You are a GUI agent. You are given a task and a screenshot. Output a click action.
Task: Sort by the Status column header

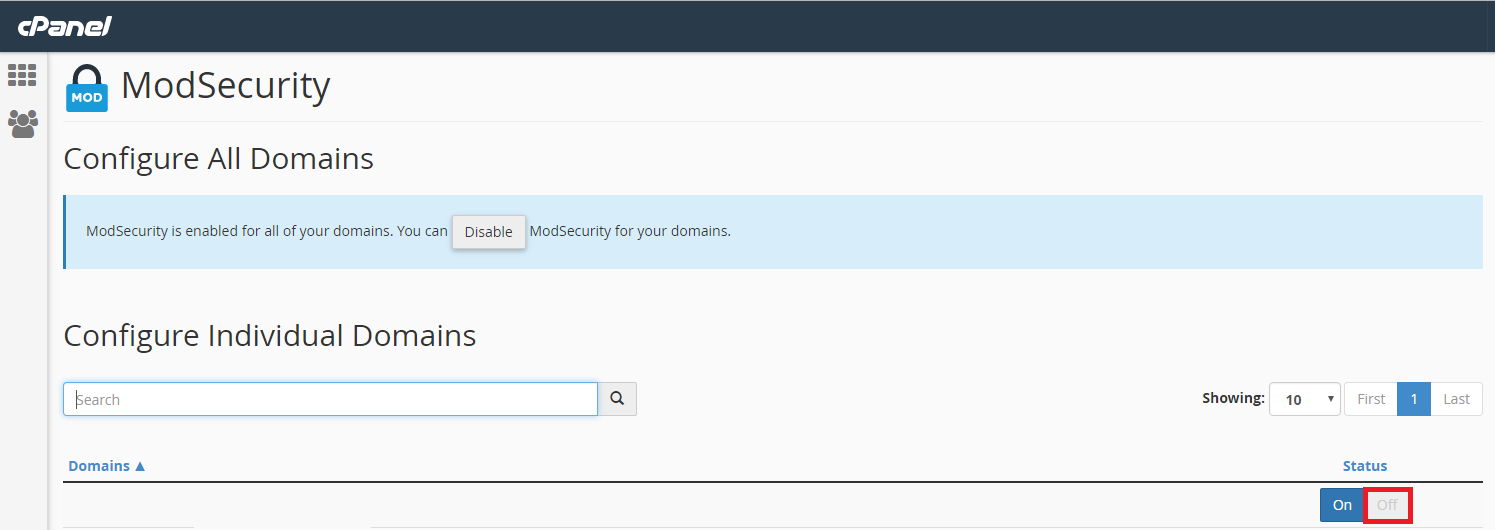coord(1365,466)
